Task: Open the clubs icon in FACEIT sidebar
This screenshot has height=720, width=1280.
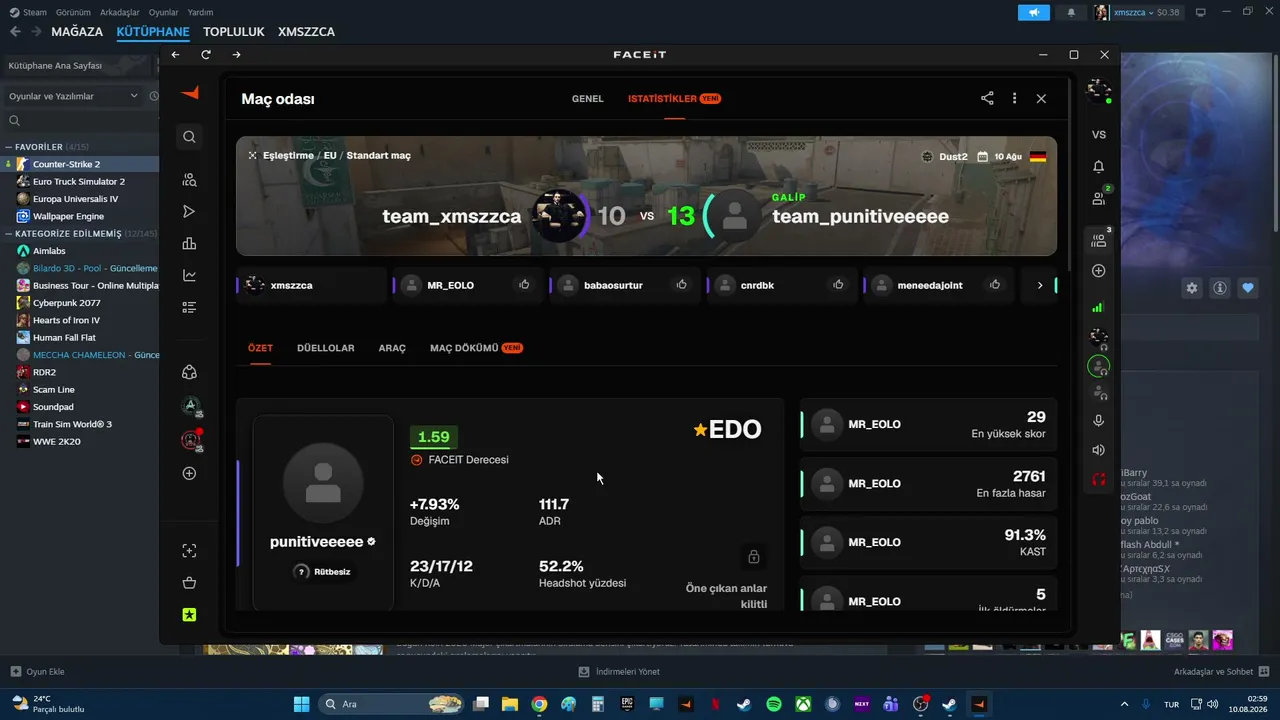Action: point(189,372)
